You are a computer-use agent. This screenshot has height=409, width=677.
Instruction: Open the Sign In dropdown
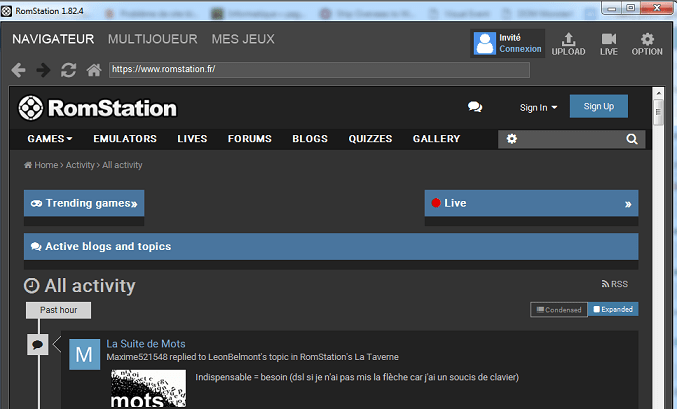point(538,107)
